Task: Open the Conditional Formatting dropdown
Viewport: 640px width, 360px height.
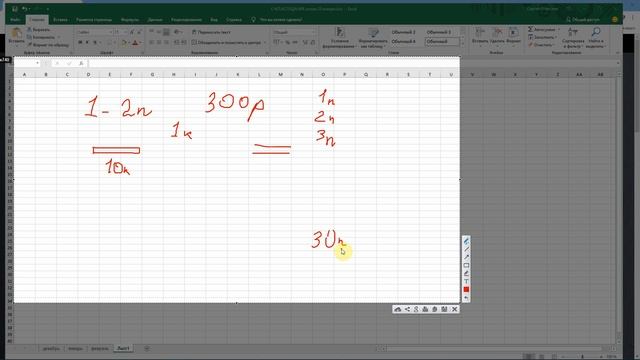Action: [340, 38]
